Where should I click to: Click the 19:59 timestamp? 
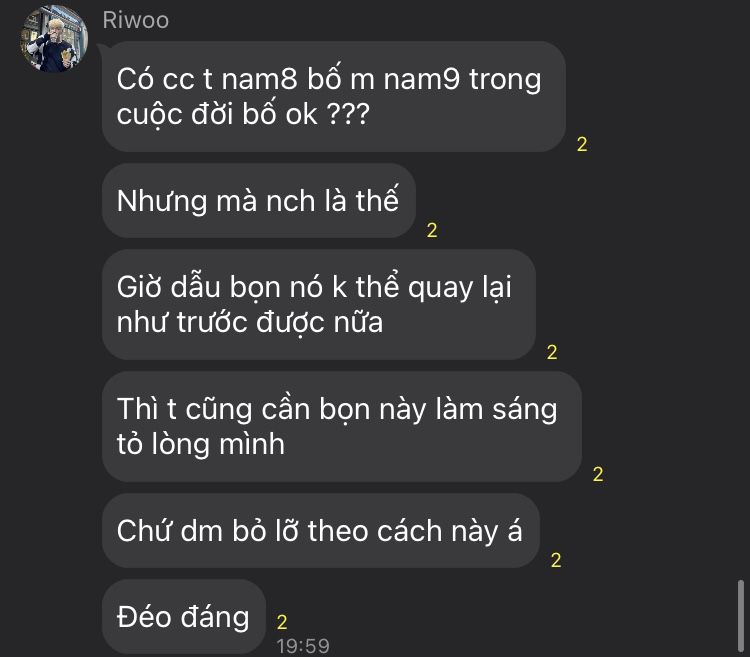point(303,646)
